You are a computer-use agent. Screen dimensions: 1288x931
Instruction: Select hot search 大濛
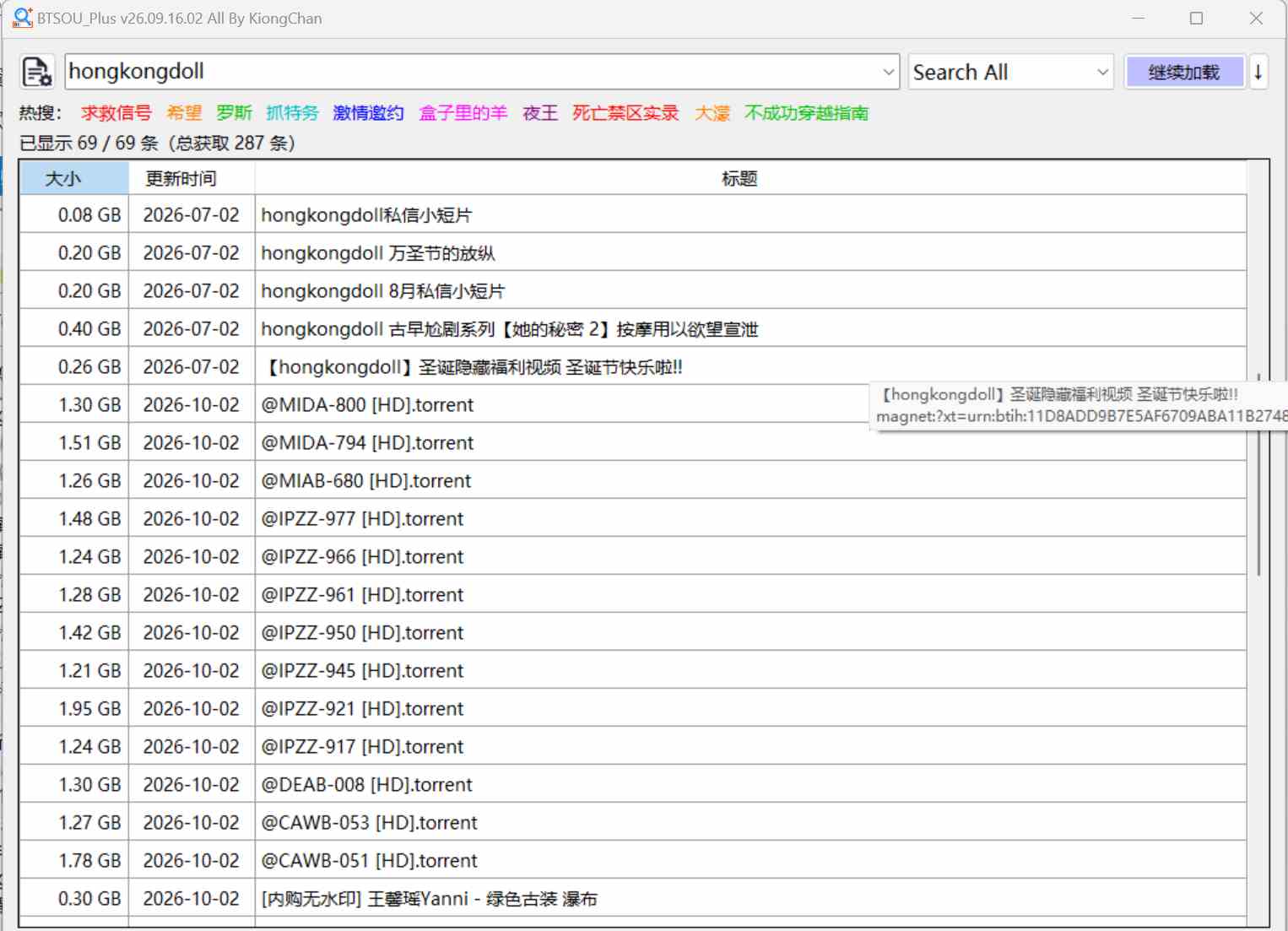tap(712, 113)
